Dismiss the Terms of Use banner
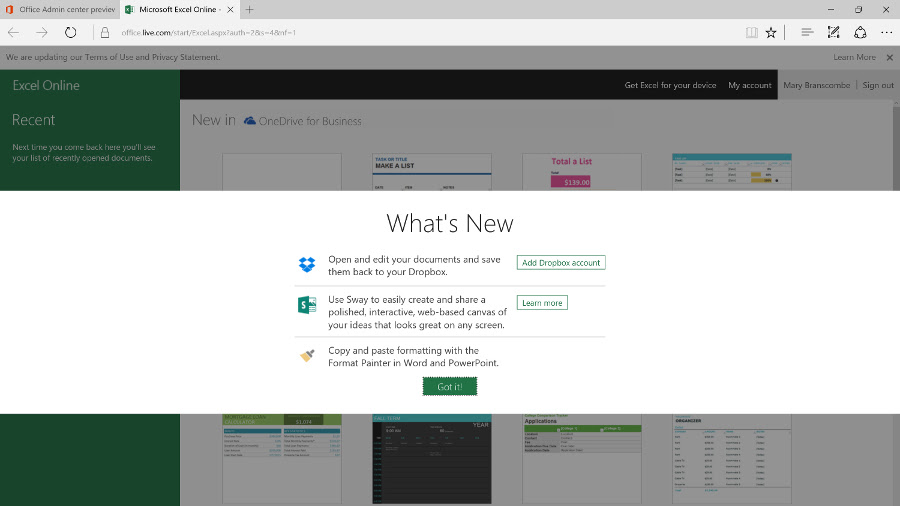Image resolution: width=900 pixels, height=506 pixels. point(890,57)
